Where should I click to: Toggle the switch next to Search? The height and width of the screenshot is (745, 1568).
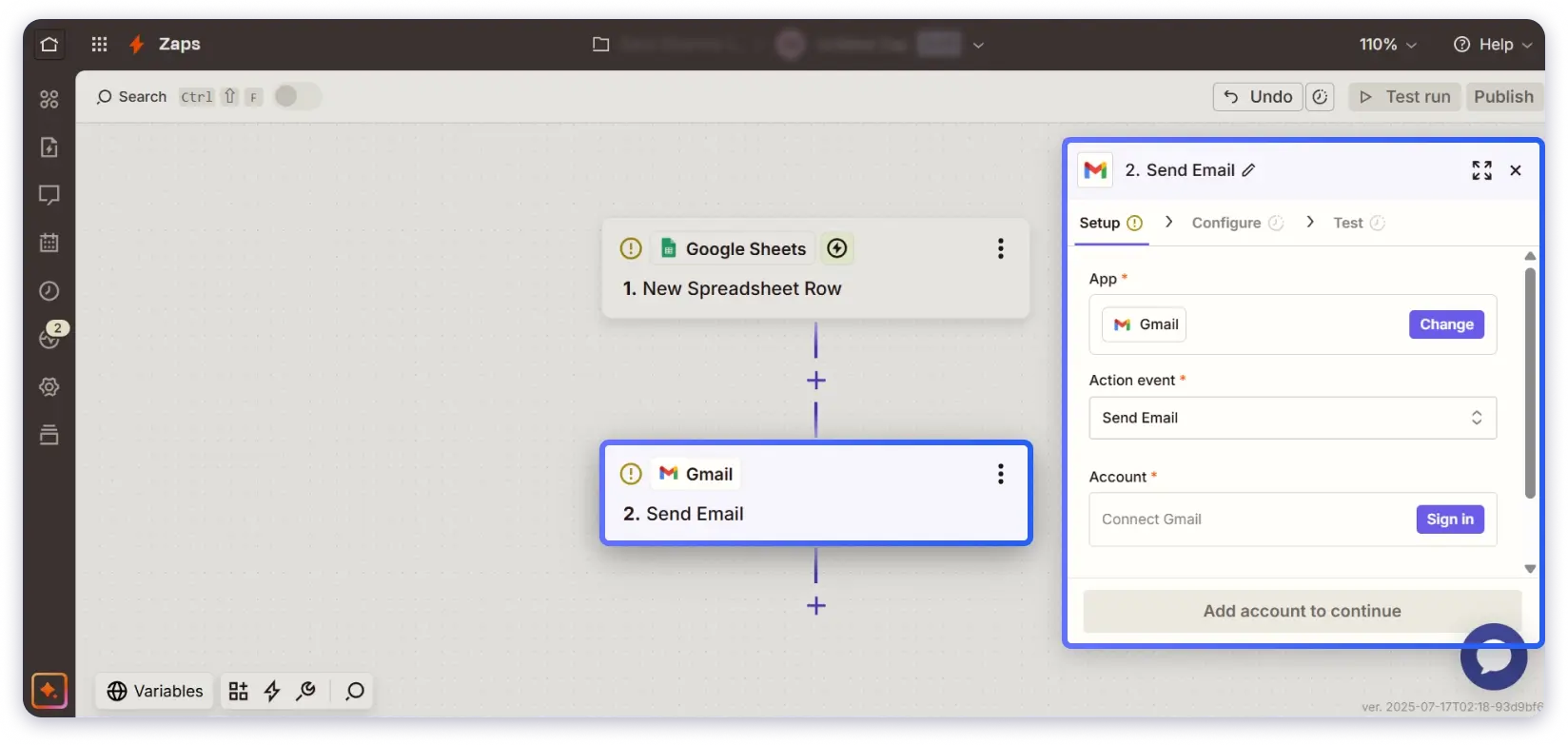coord(297,96)
